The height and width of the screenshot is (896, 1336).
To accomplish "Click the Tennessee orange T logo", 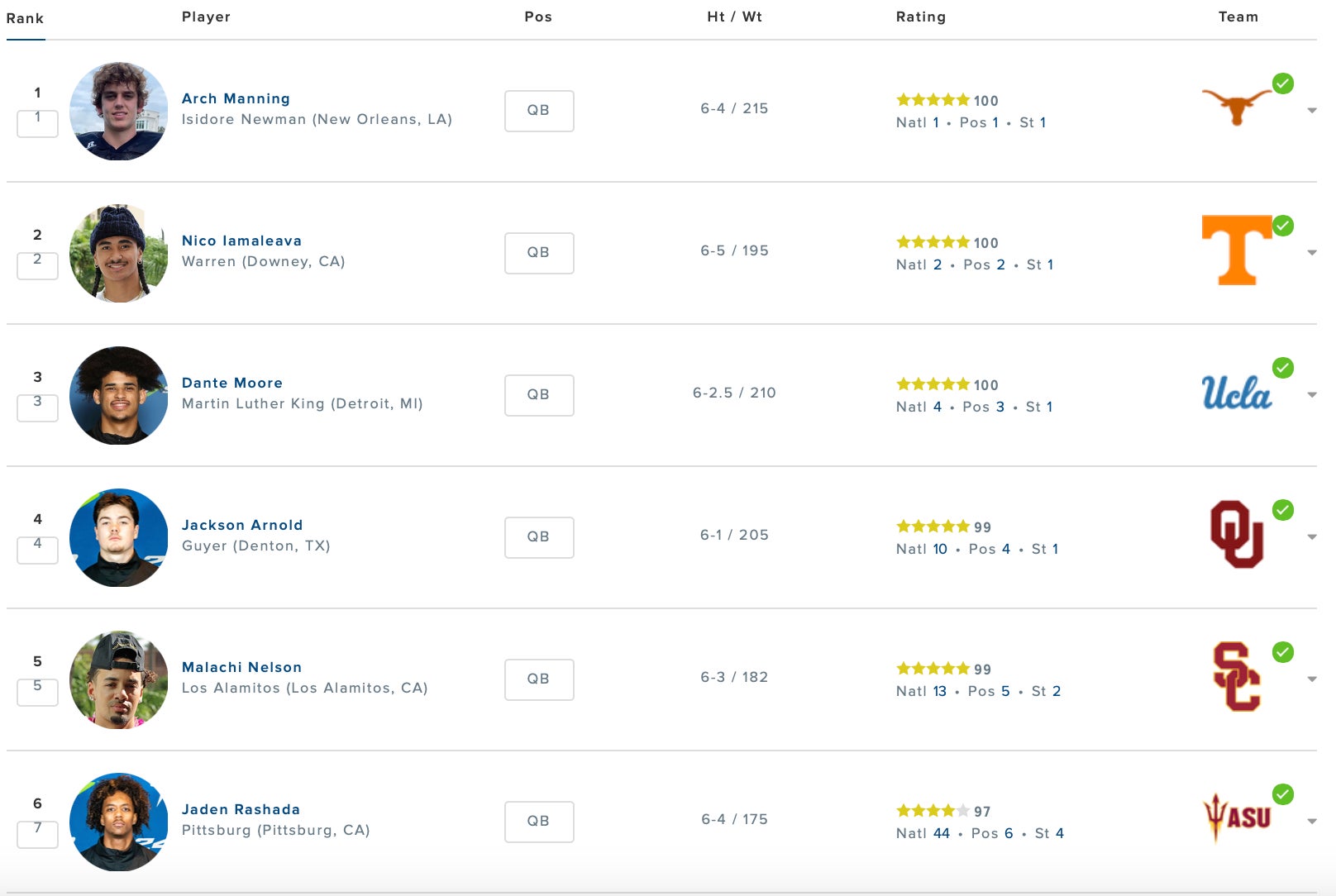I will pos(1236,250).
